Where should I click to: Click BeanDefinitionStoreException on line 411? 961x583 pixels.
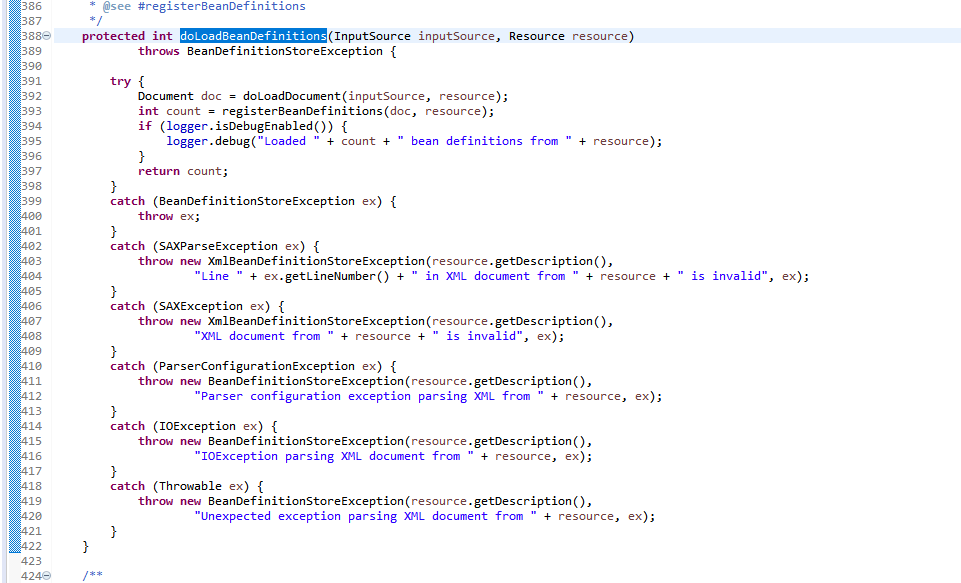(306, 381)
